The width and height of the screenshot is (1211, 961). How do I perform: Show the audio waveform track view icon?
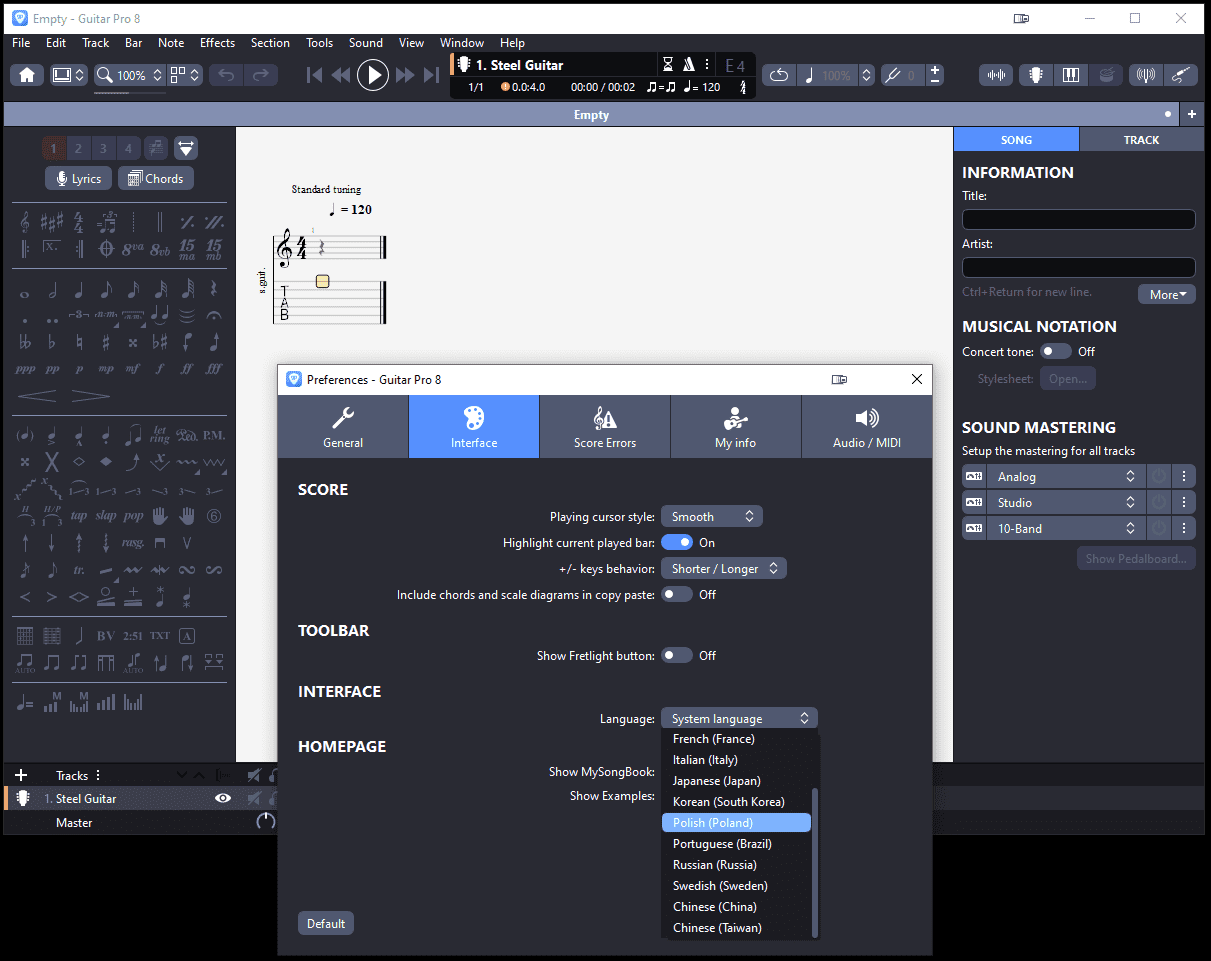coord(996,75)
